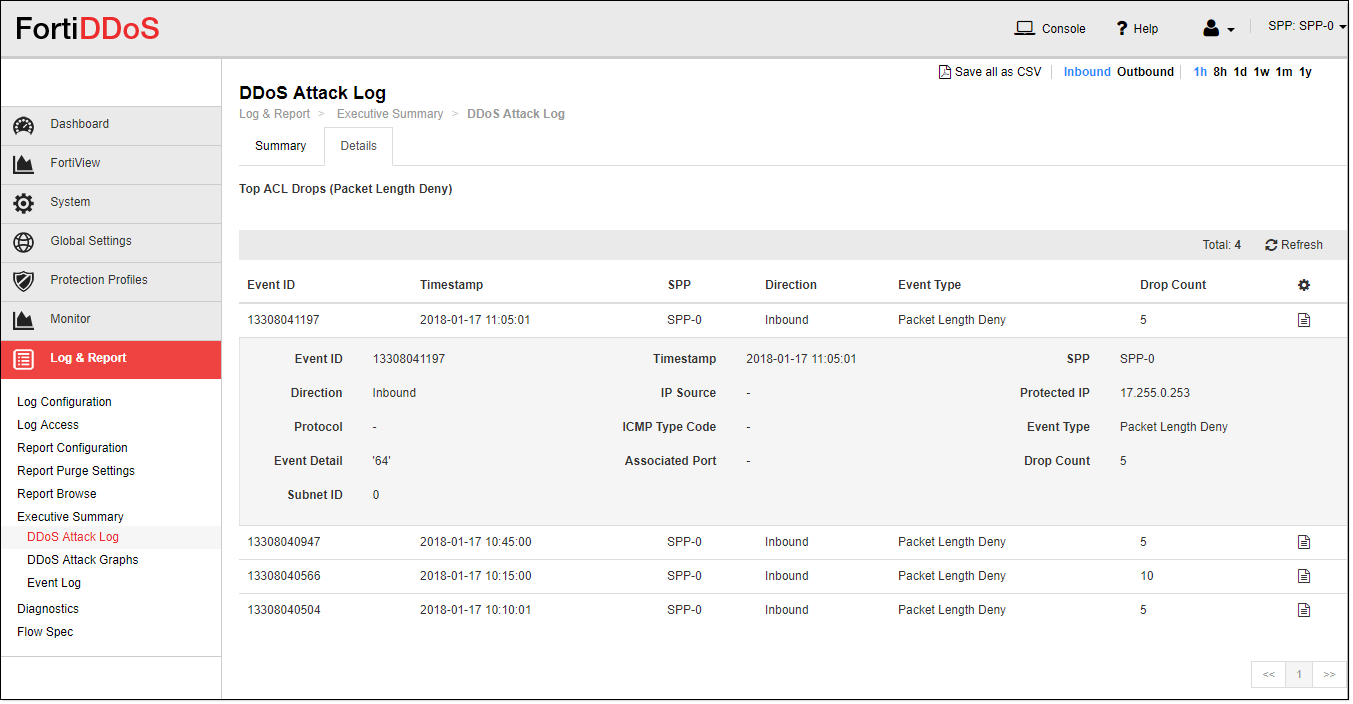Select the 1w time range

tap(1262, 71)
